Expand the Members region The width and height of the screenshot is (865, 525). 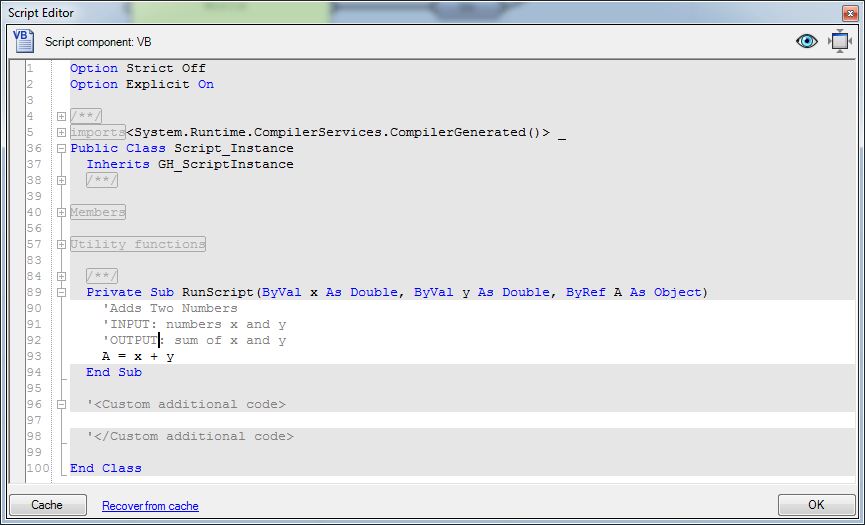coord(61,212)
